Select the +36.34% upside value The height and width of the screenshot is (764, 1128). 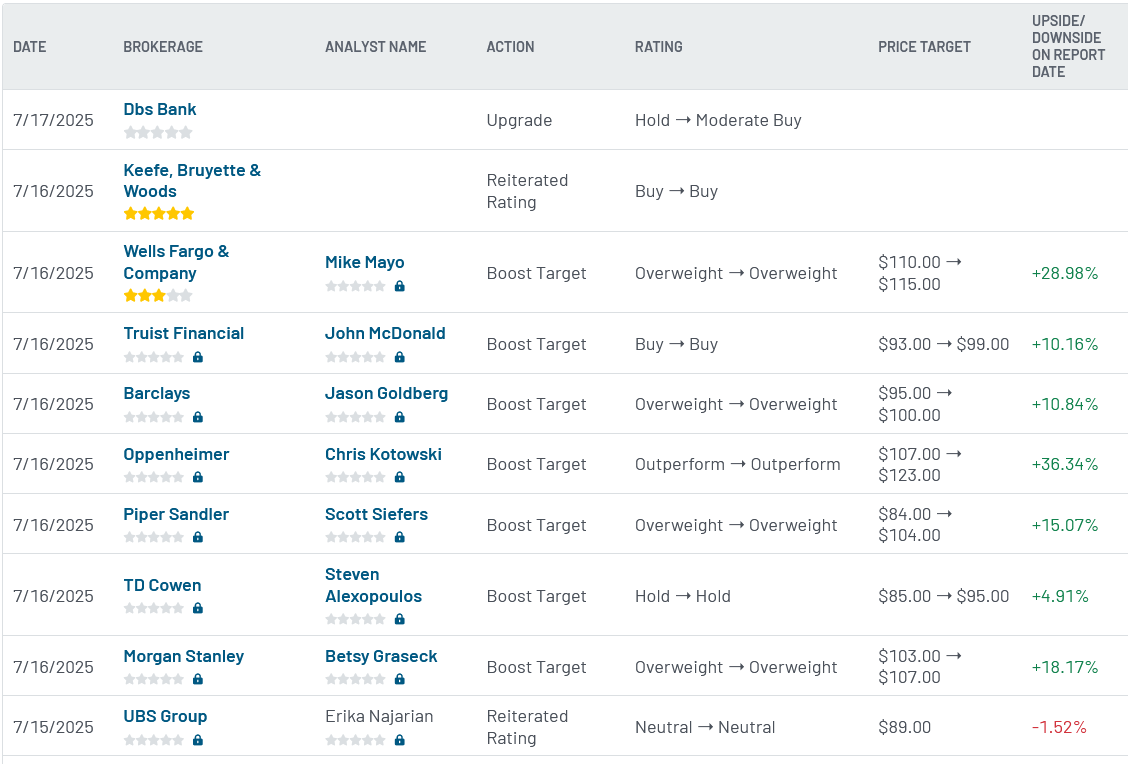pos(1065,464)
